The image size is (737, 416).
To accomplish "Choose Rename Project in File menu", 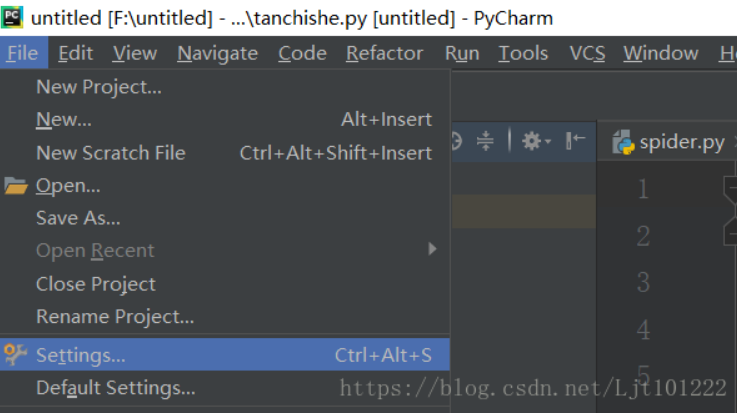I will pyautogui.click(x=115, y=317).
